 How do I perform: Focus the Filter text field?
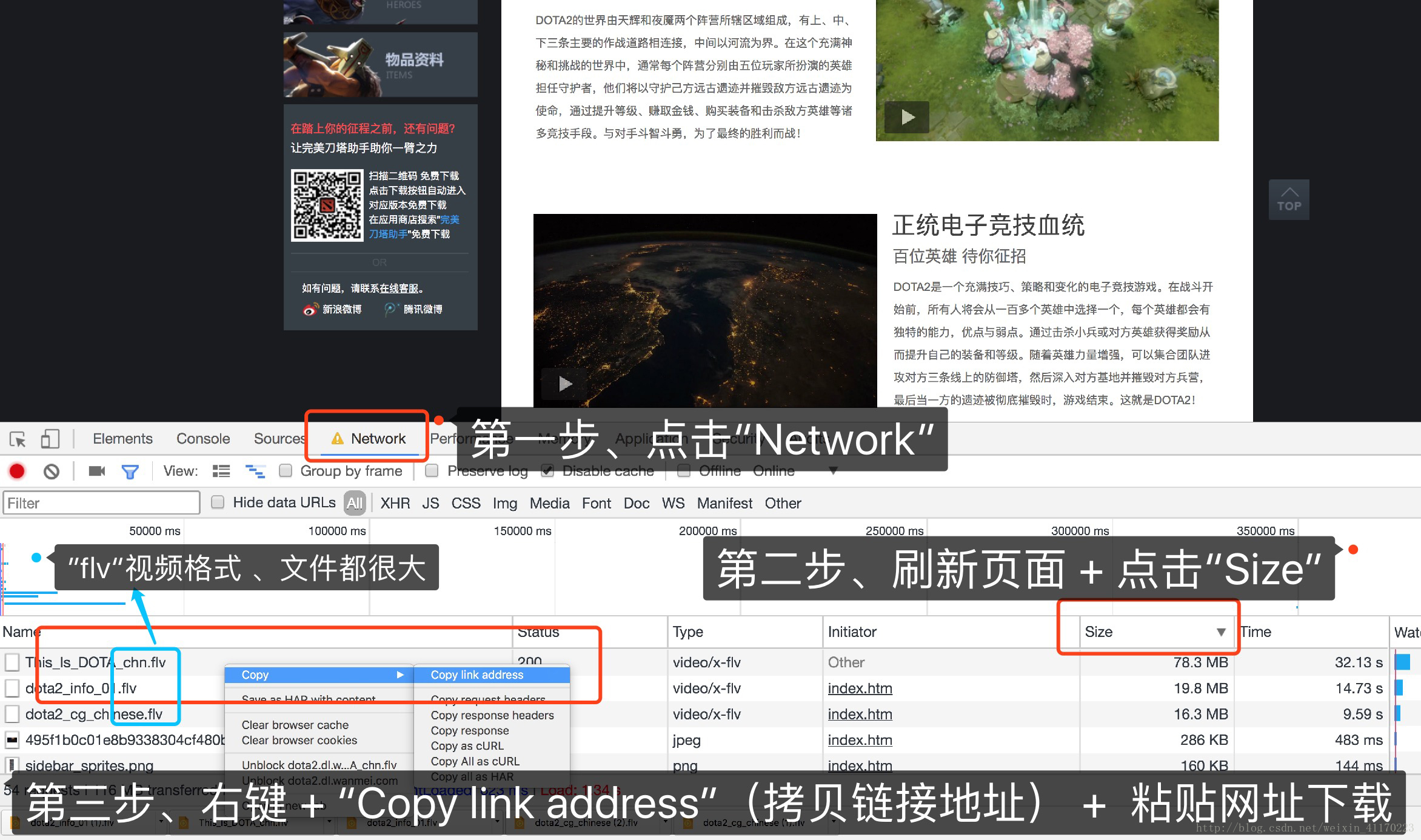coord(101,503)
